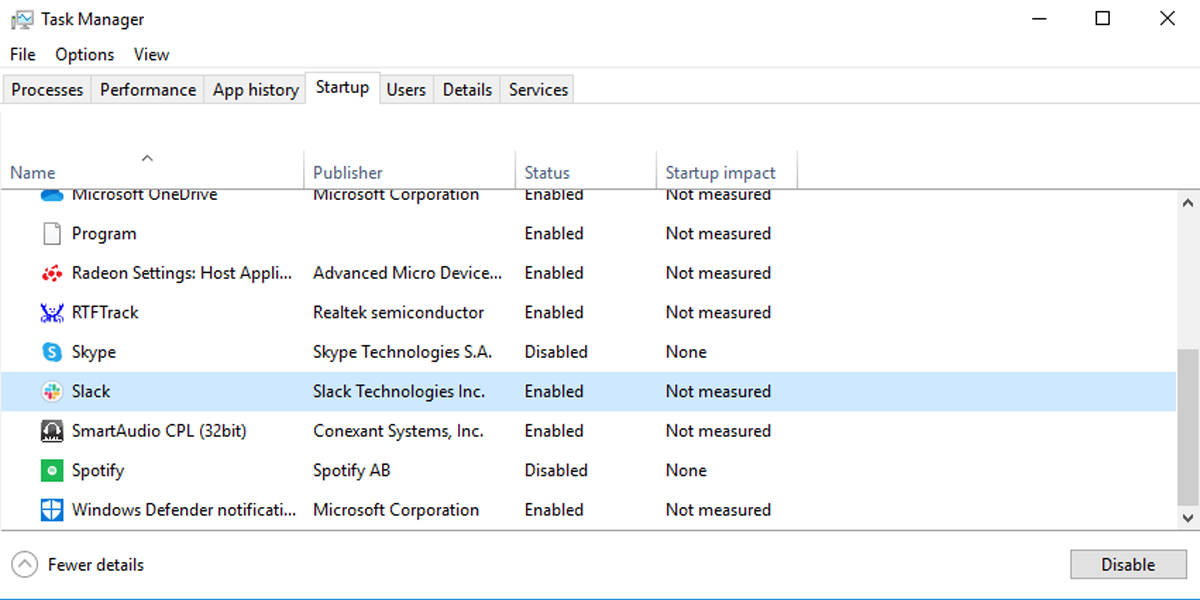Switch to the Performance tab
1200x600 pixels.
point(148,90)
